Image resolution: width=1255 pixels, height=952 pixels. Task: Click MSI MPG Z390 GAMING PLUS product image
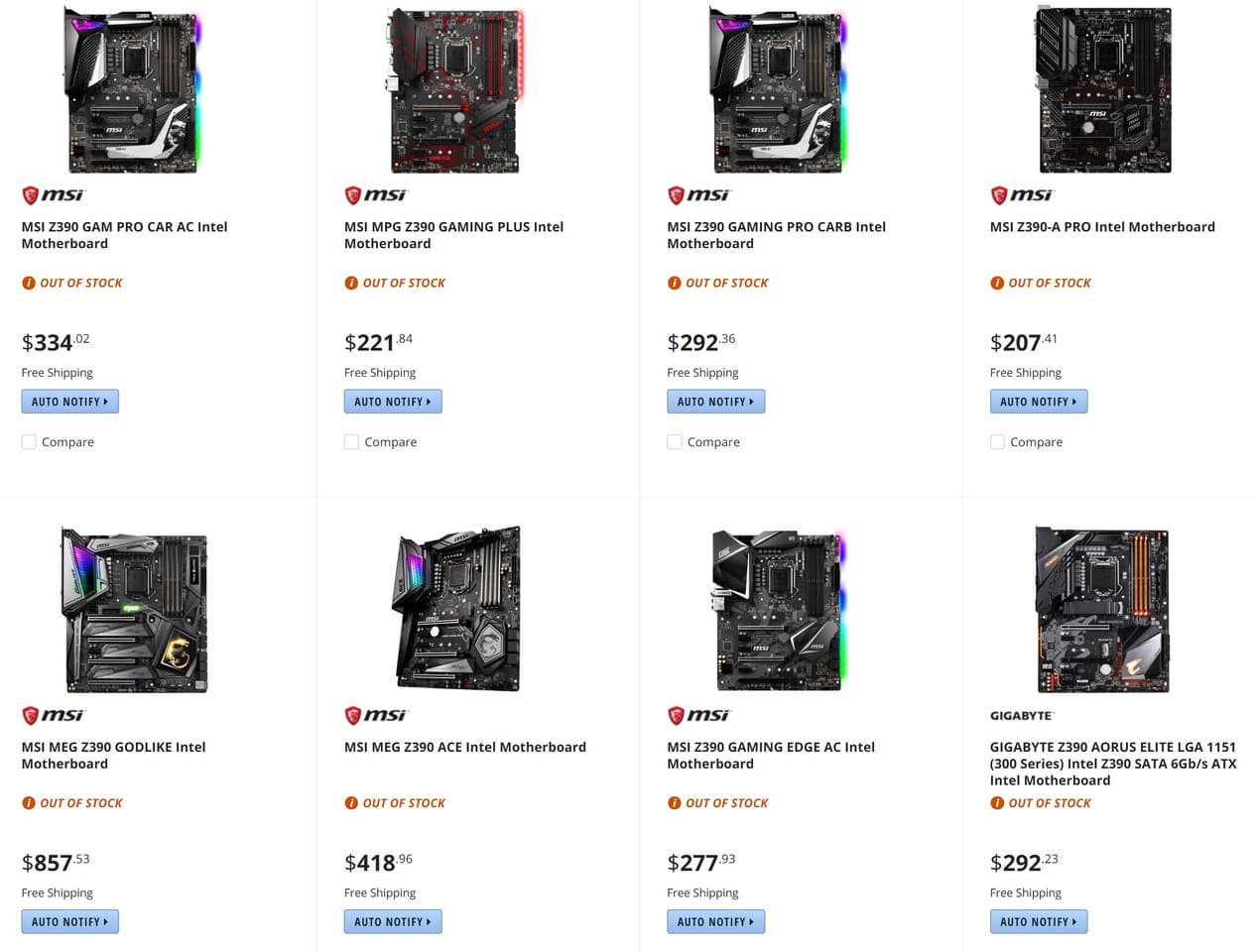[456, 89]
